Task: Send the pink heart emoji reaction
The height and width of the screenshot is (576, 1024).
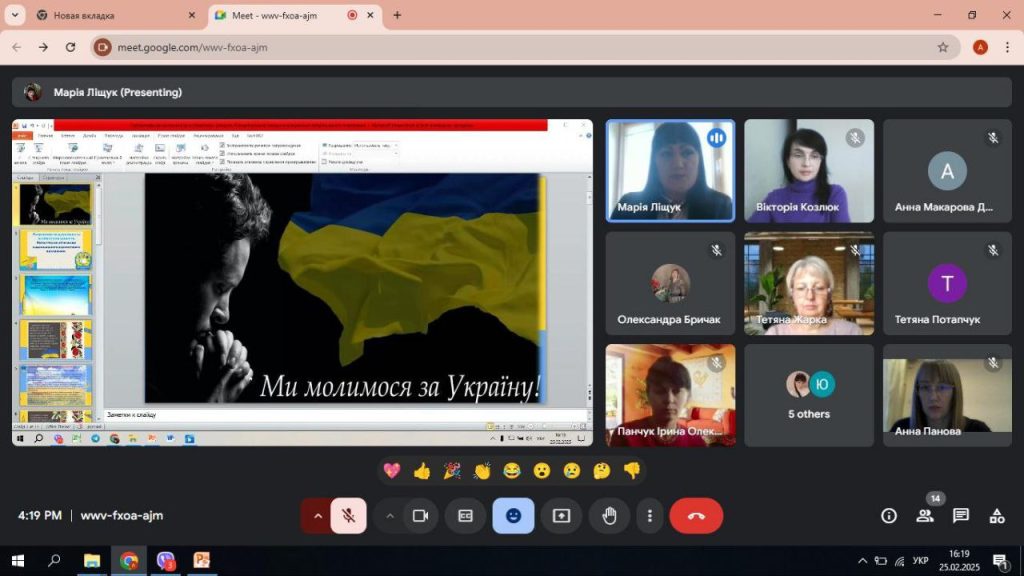Action: [392, 470]
